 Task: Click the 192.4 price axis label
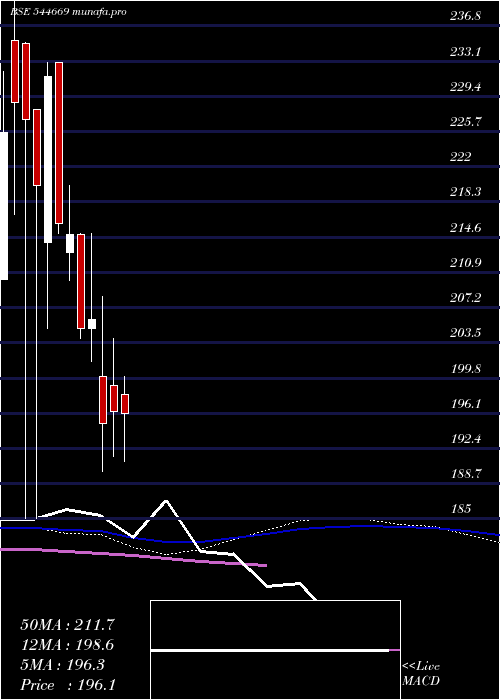point(465,439)
